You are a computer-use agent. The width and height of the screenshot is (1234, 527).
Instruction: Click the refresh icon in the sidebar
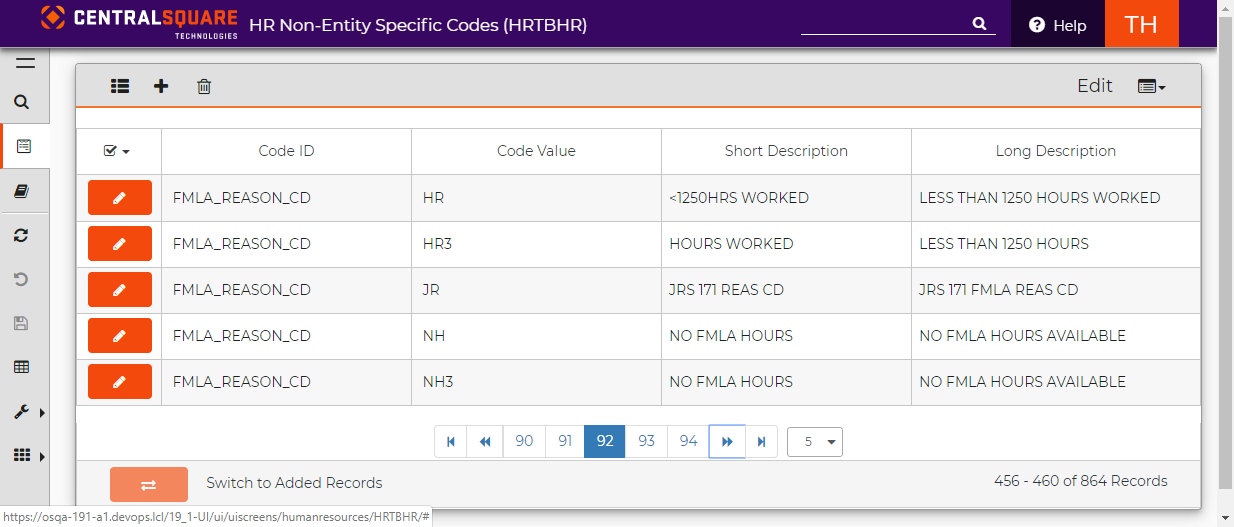point(22,235)
